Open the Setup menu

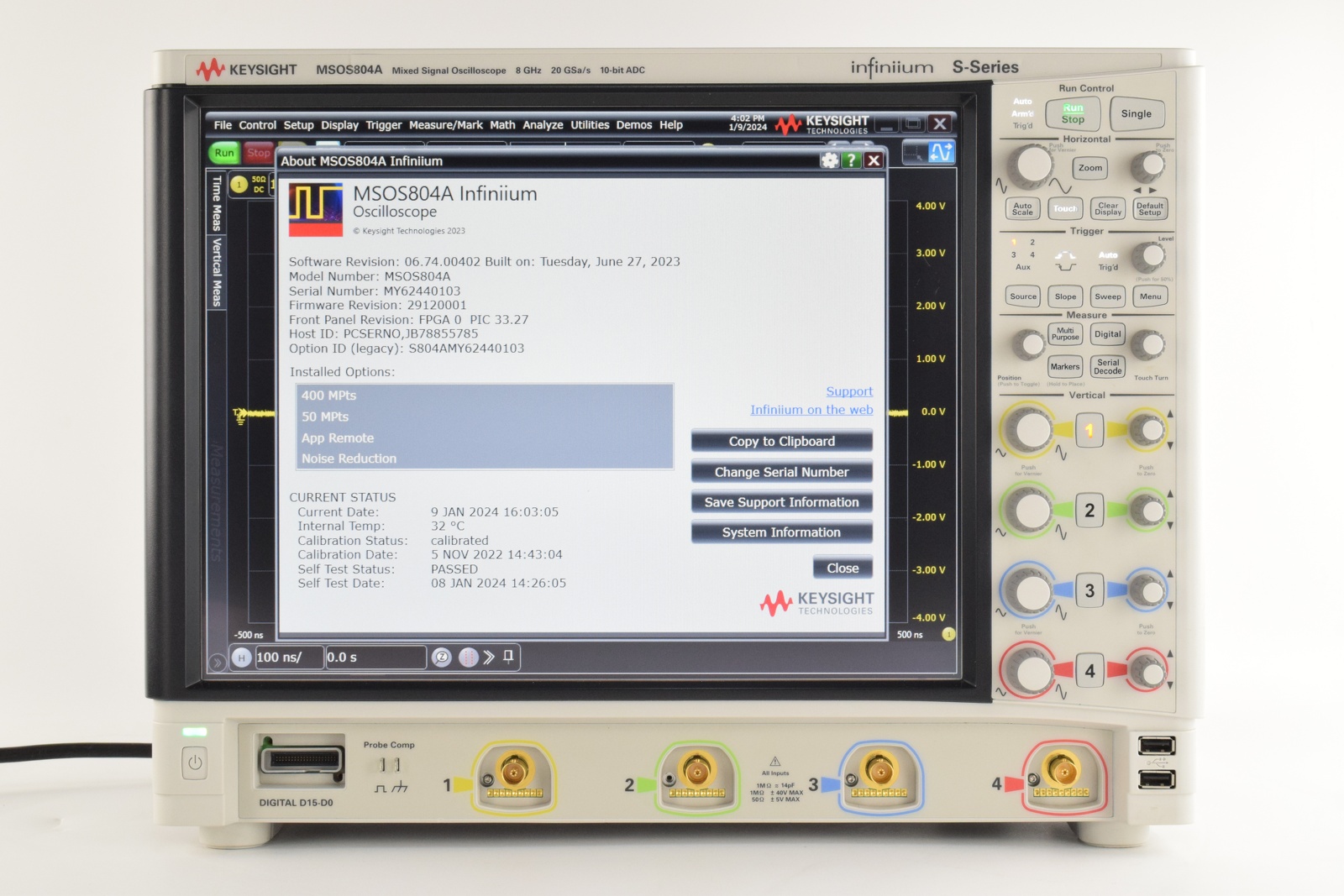(298, 125)
